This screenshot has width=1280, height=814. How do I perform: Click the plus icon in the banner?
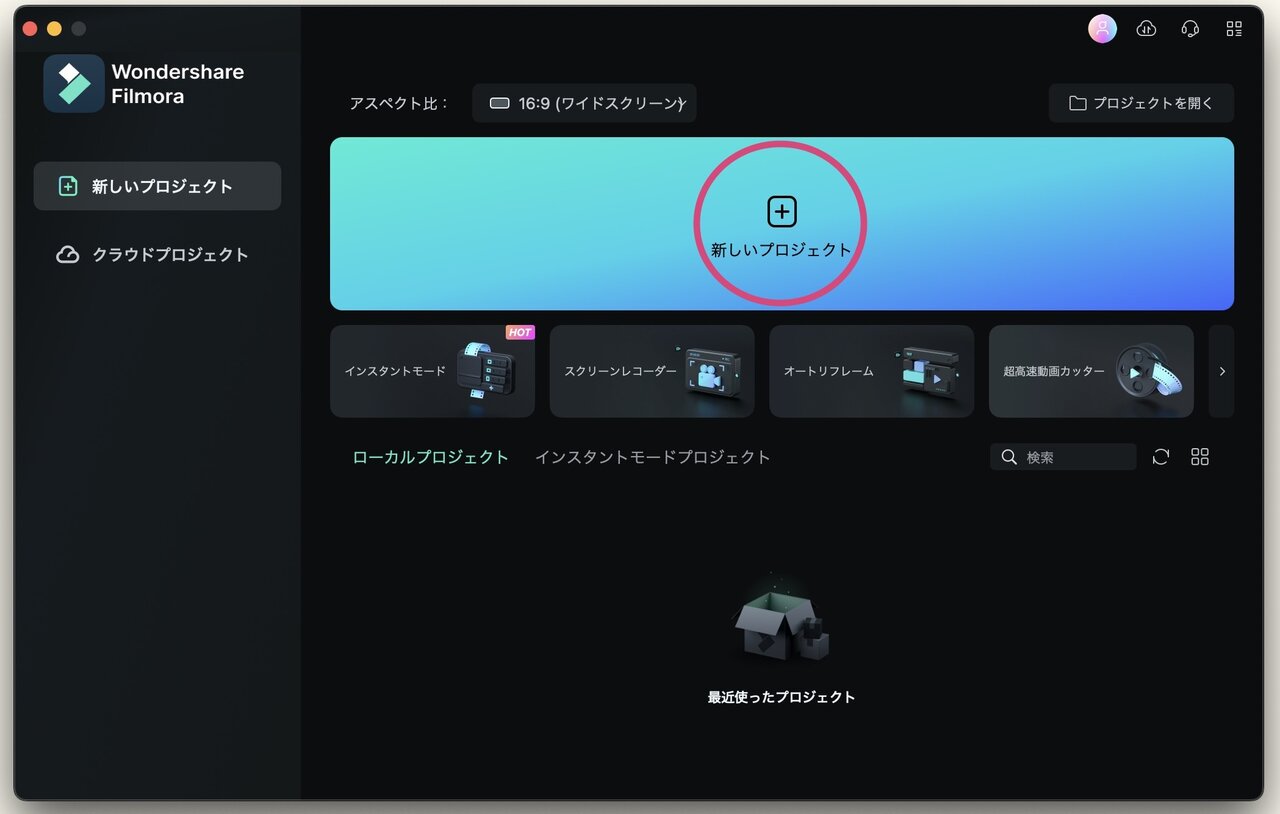(x=782, y=212)
